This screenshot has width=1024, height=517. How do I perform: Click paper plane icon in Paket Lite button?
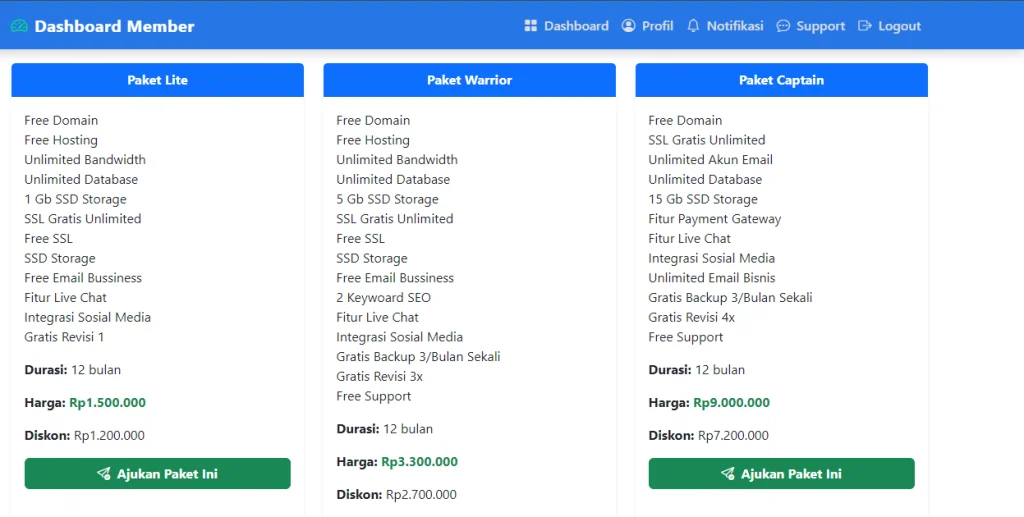point(104,474)
